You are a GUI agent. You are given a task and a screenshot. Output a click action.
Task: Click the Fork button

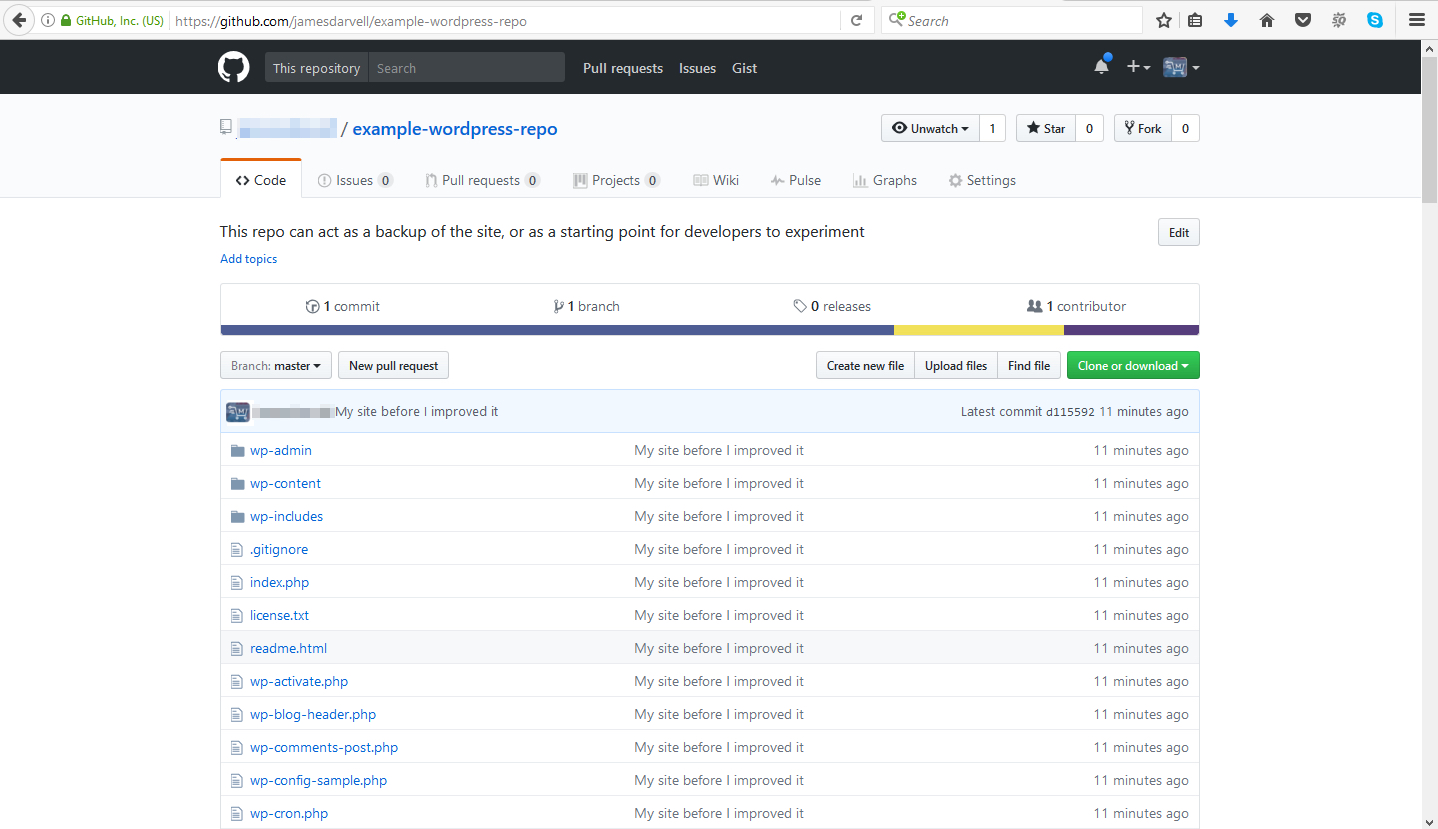1141,128
